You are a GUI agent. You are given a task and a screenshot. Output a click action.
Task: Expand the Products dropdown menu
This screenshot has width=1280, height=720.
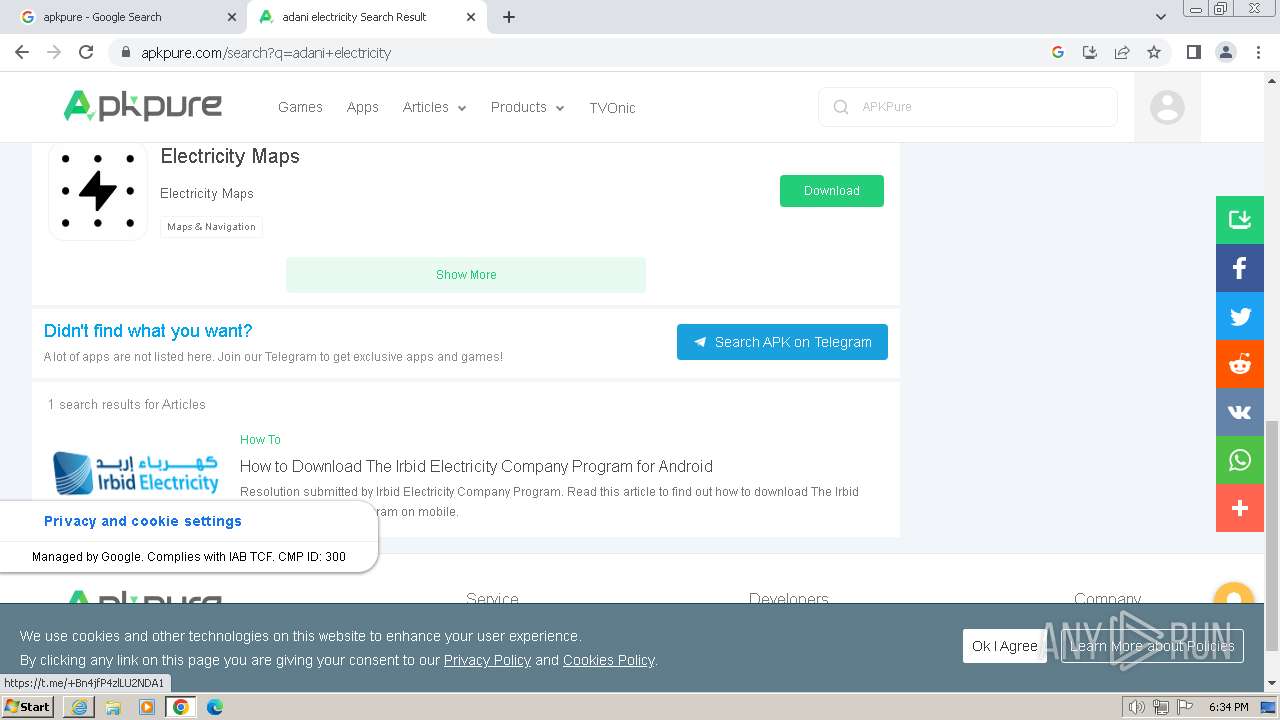(527, 107)
